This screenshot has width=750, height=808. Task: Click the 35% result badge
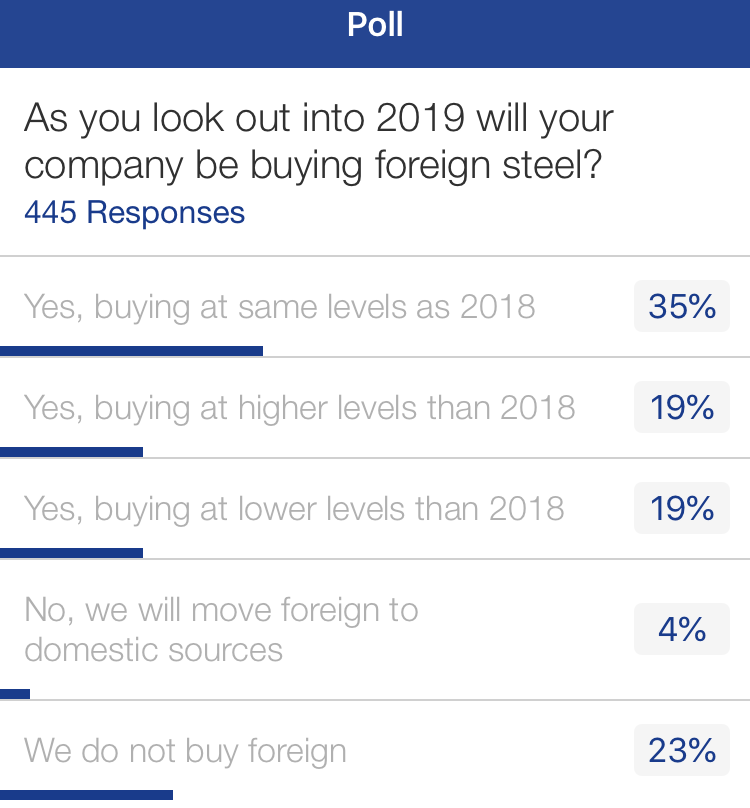[x=682, y=306]
